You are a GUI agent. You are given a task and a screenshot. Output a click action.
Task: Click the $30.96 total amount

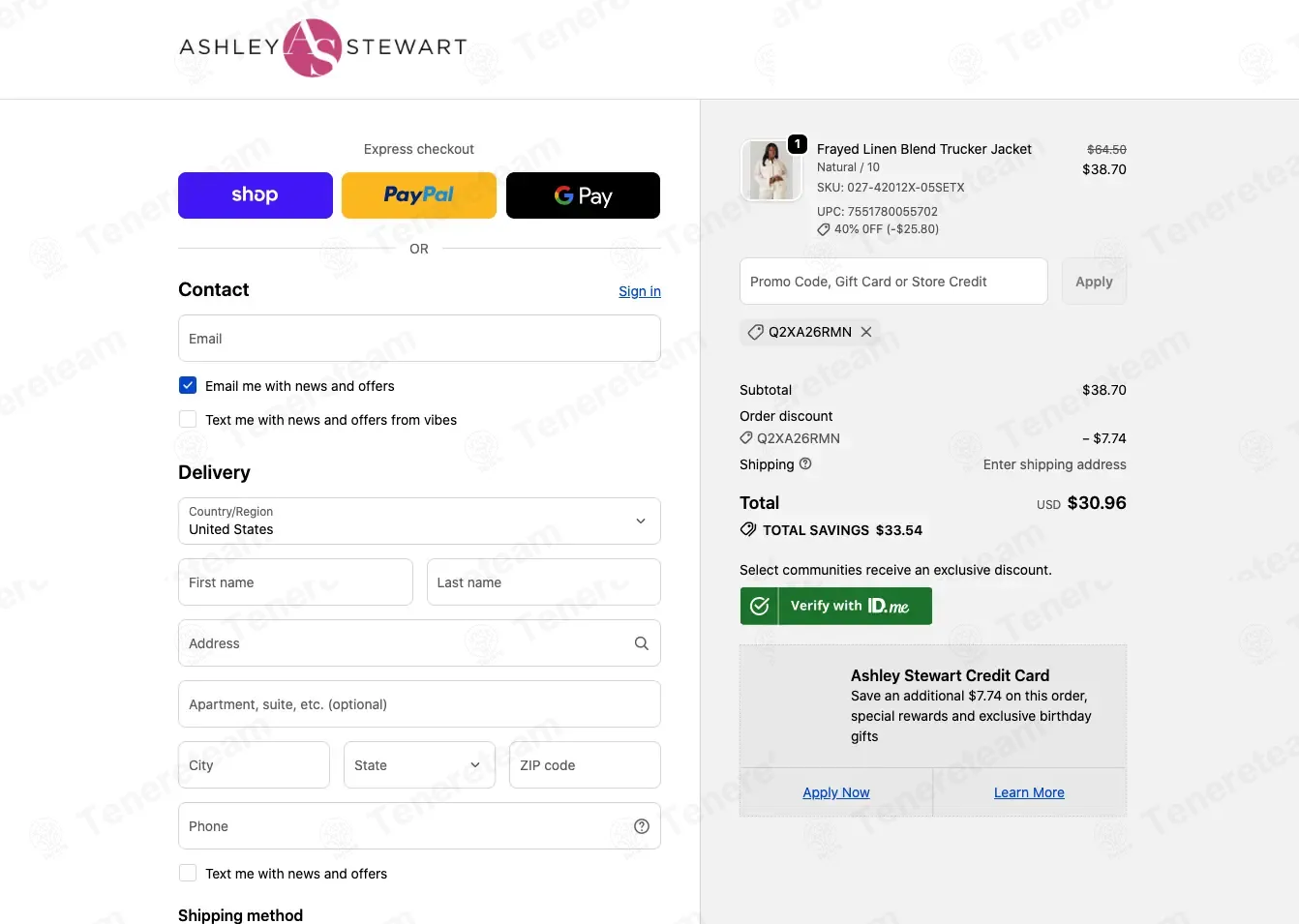[1097, 502]
